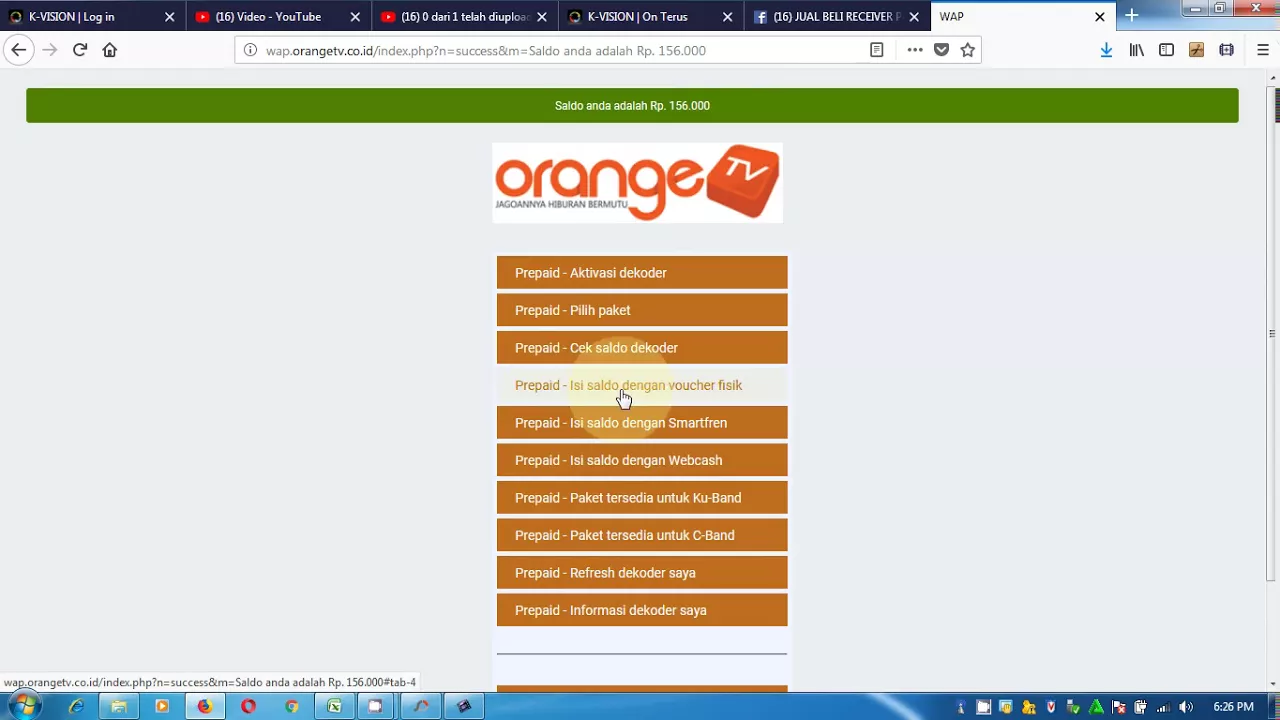
Task: Click the McAfee shield tray icon
Action: pos(1051,707)
